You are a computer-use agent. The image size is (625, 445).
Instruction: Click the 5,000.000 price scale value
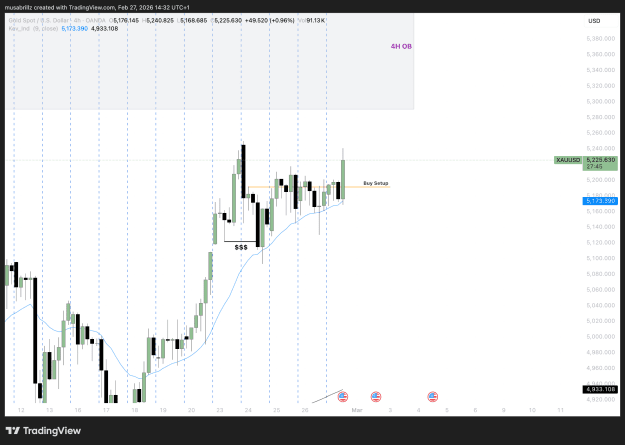point(600,337)
